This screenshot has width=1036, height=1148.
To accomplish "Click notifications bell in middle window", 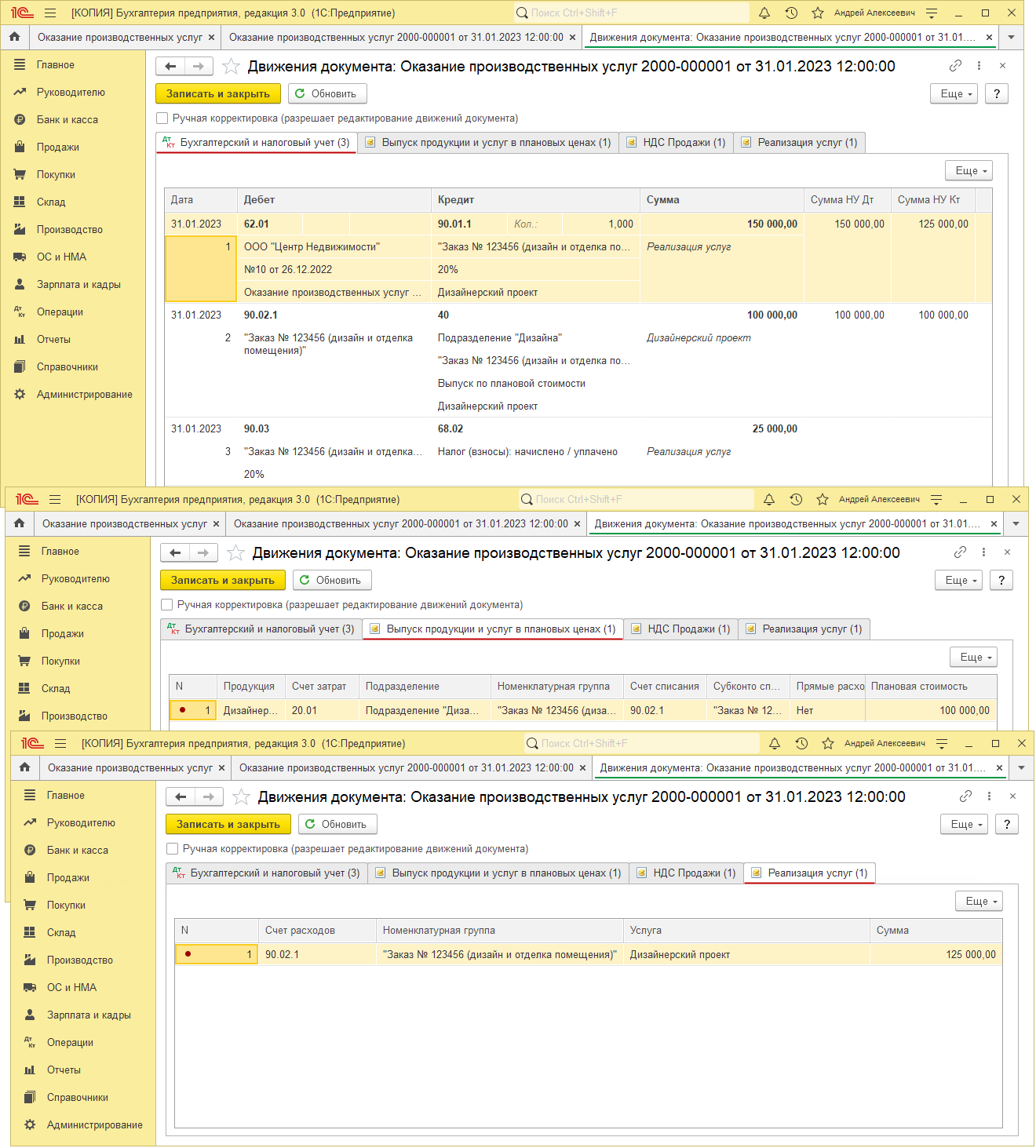I will 769,499.
